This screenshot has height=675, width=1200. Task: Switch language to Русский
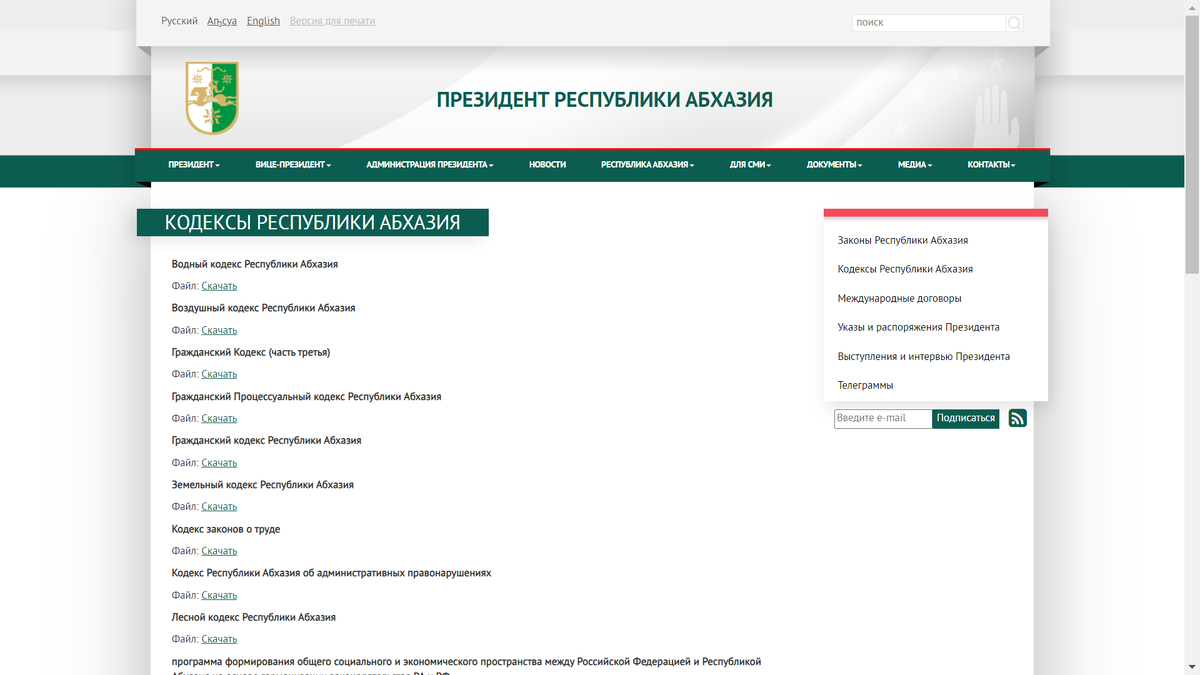(180, 21)
